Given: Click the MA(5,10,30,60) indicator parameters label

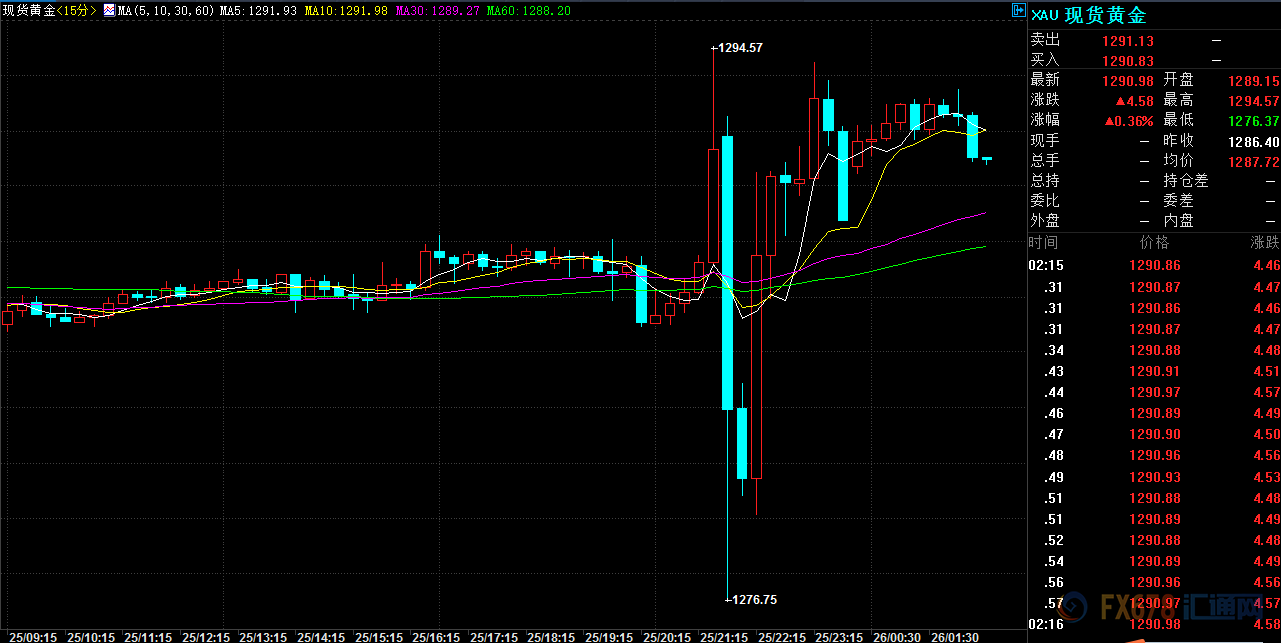Looking at the screenshot, I should [166, 11].
